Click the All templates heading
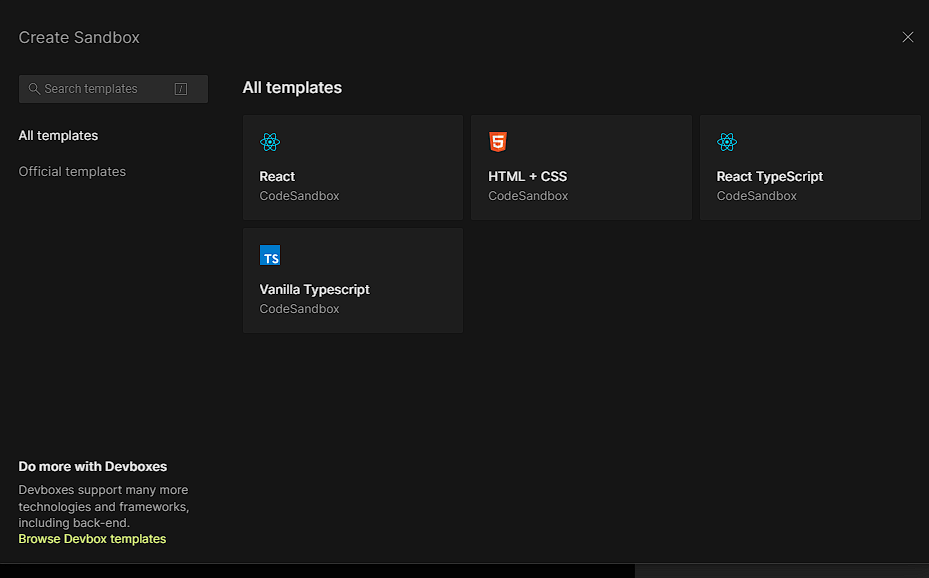The image size is (929, 578). click(x=292, y=87)
